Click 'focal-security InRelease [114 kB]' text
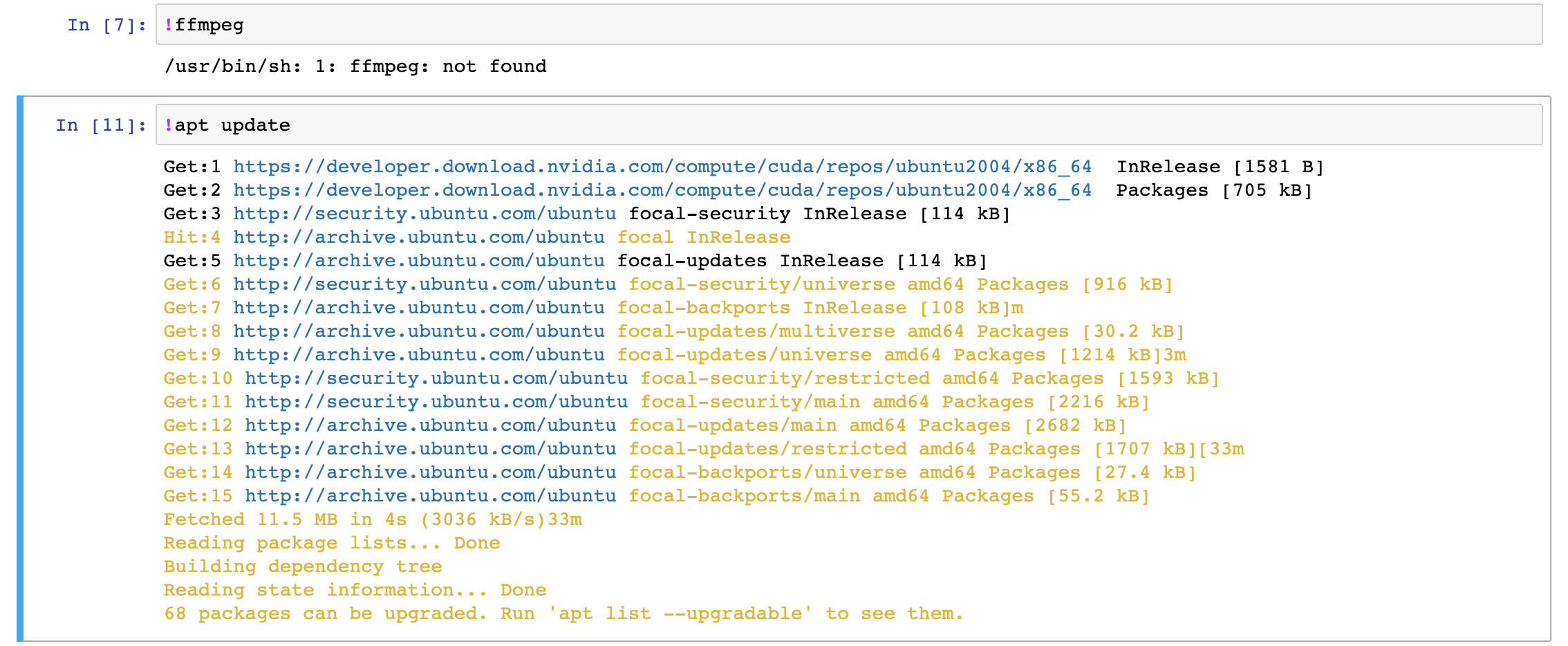 point(820,214)
